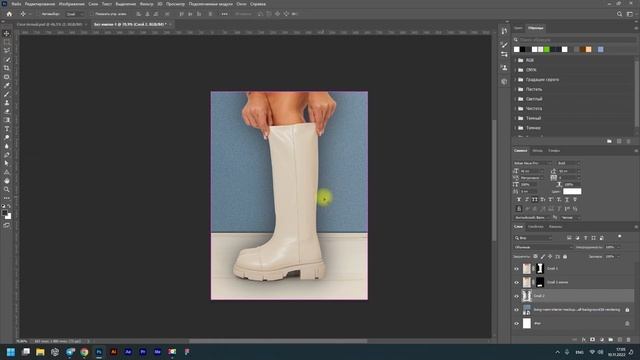This screenshot has width=640, height=360.
Task: Hide layer Слой 1 with eye icon
Action: click(x=516, y=269)
